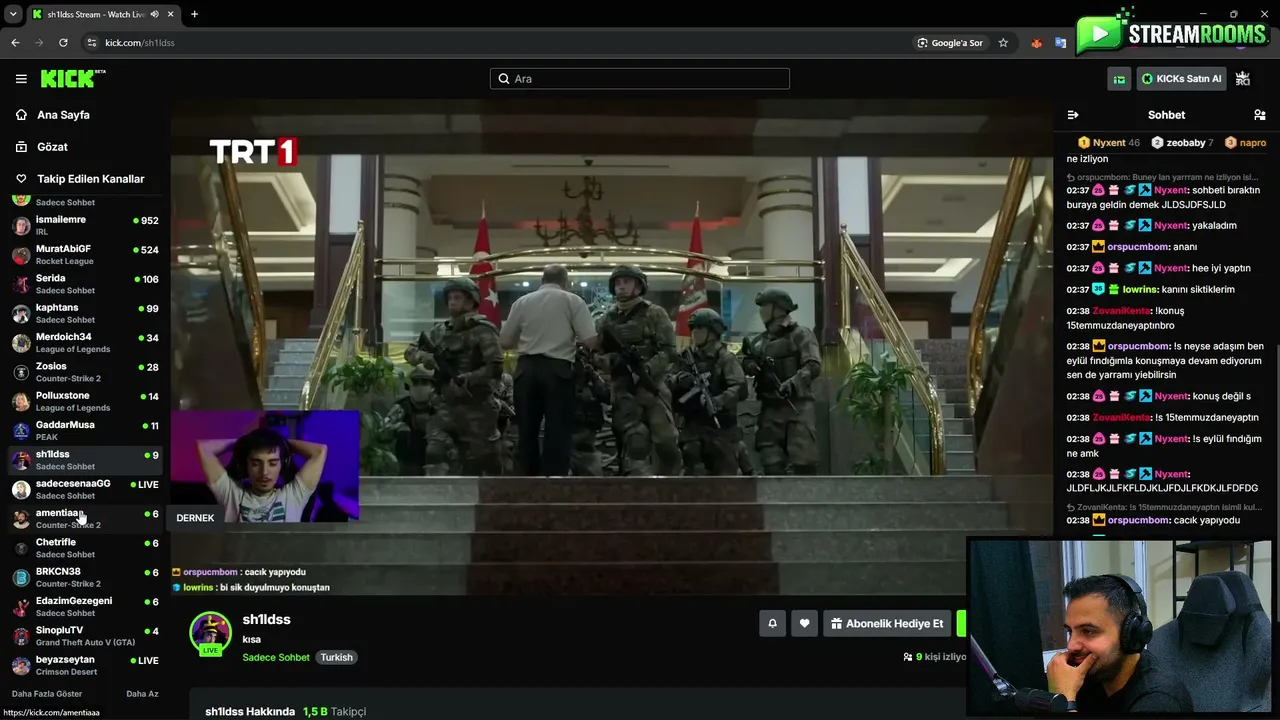Click the magnifier icon in the search bar
Viewport: 1280px width, 720px height.
(x=503, y=79)
